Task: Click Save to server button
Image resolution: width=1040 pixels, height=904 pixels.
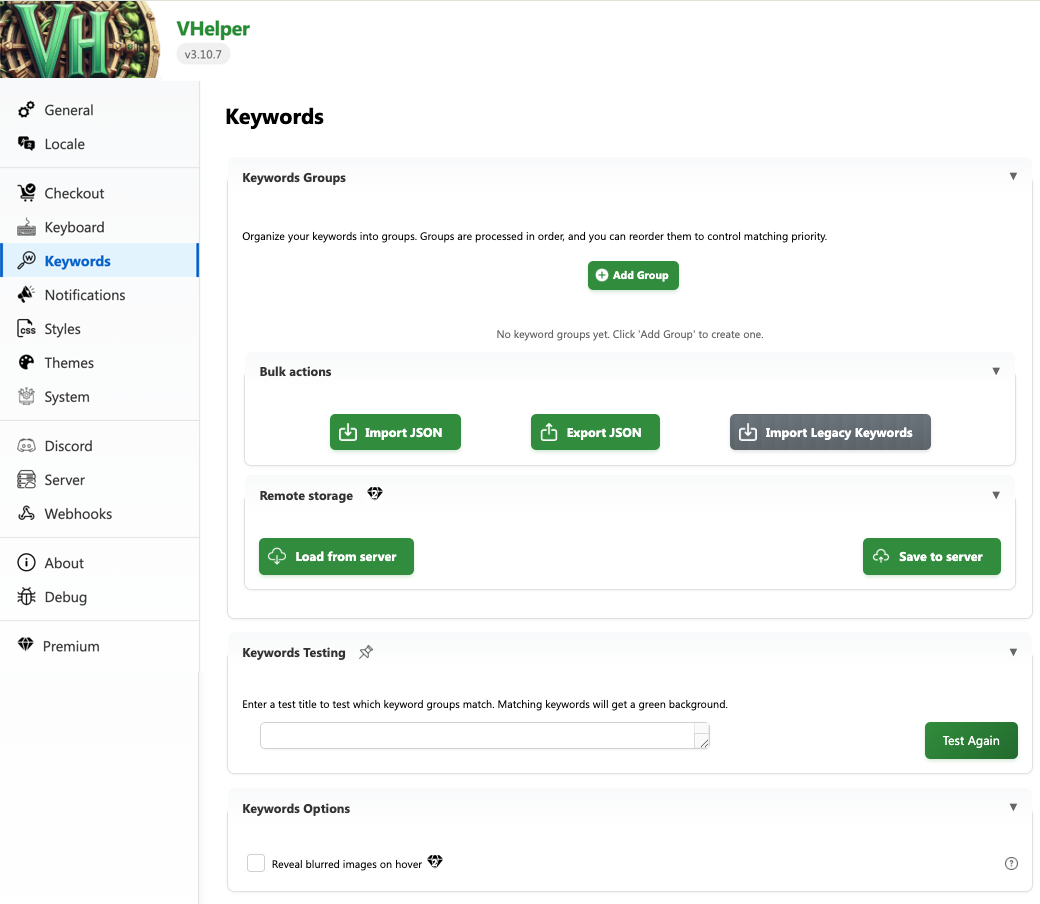Action: tap(931, 556)
